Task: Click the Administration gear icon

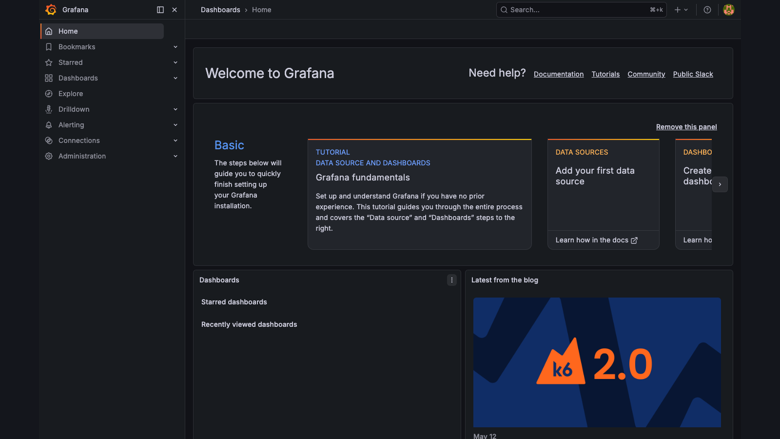Action: pos(49,156)
